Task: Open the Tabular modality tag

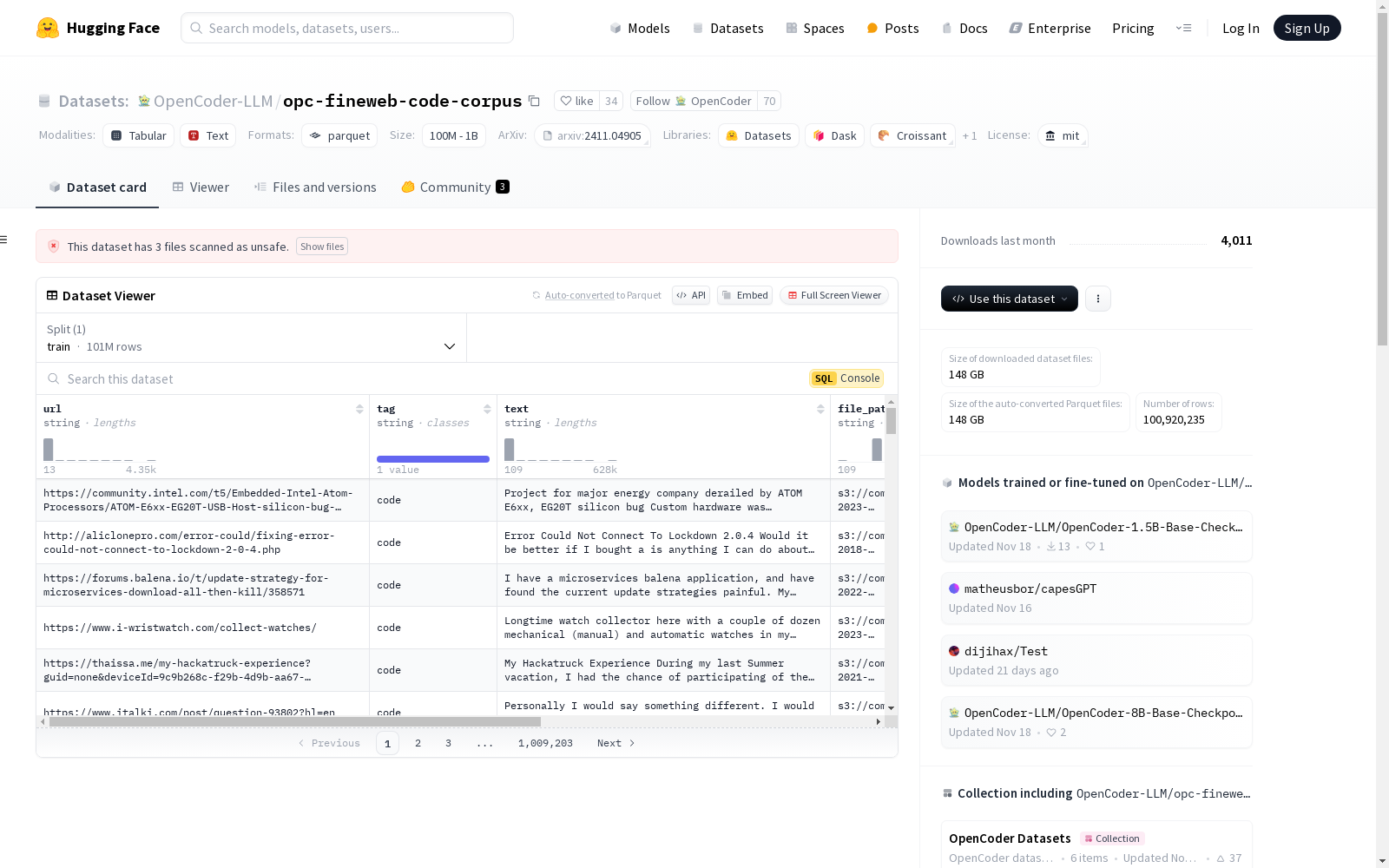Action: 138,135
